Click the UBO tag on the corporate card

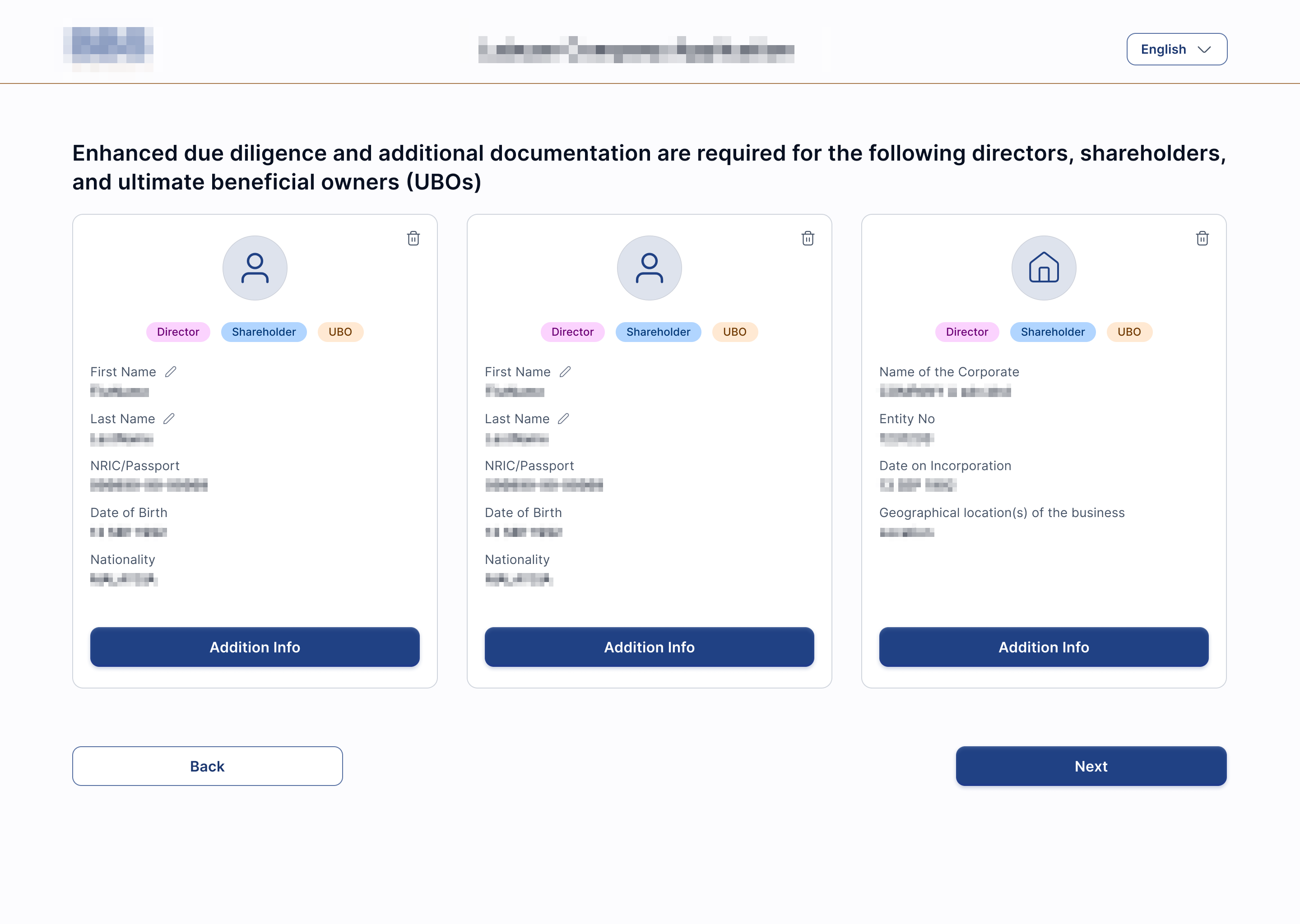1128,332
